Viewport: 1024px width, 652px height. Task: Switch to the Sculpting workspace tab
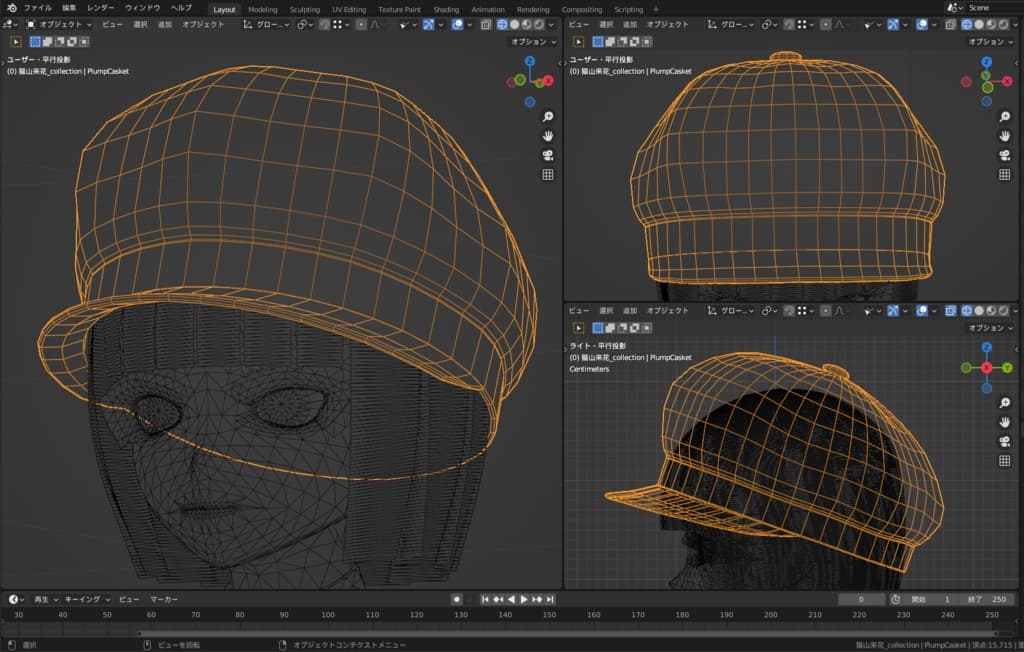[x=304, y=9]
